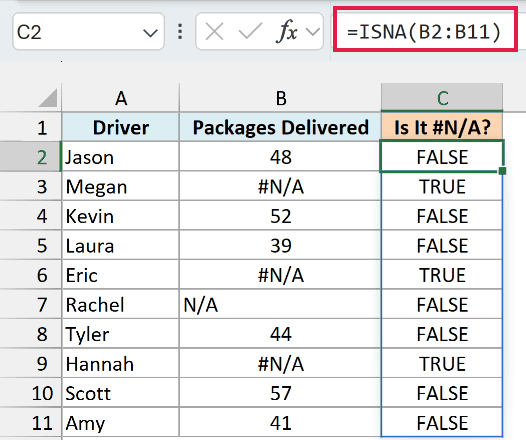Select the TRUE result in Megan's row

point(442,186)
